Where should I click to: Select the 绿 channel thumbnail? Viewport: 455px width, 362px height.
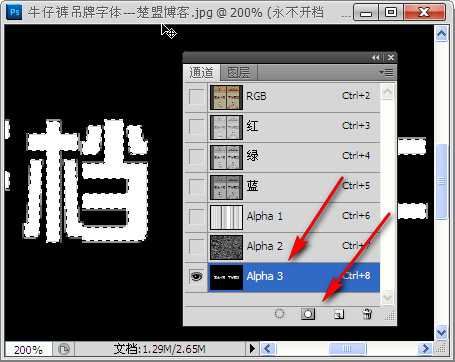(226, 157)
